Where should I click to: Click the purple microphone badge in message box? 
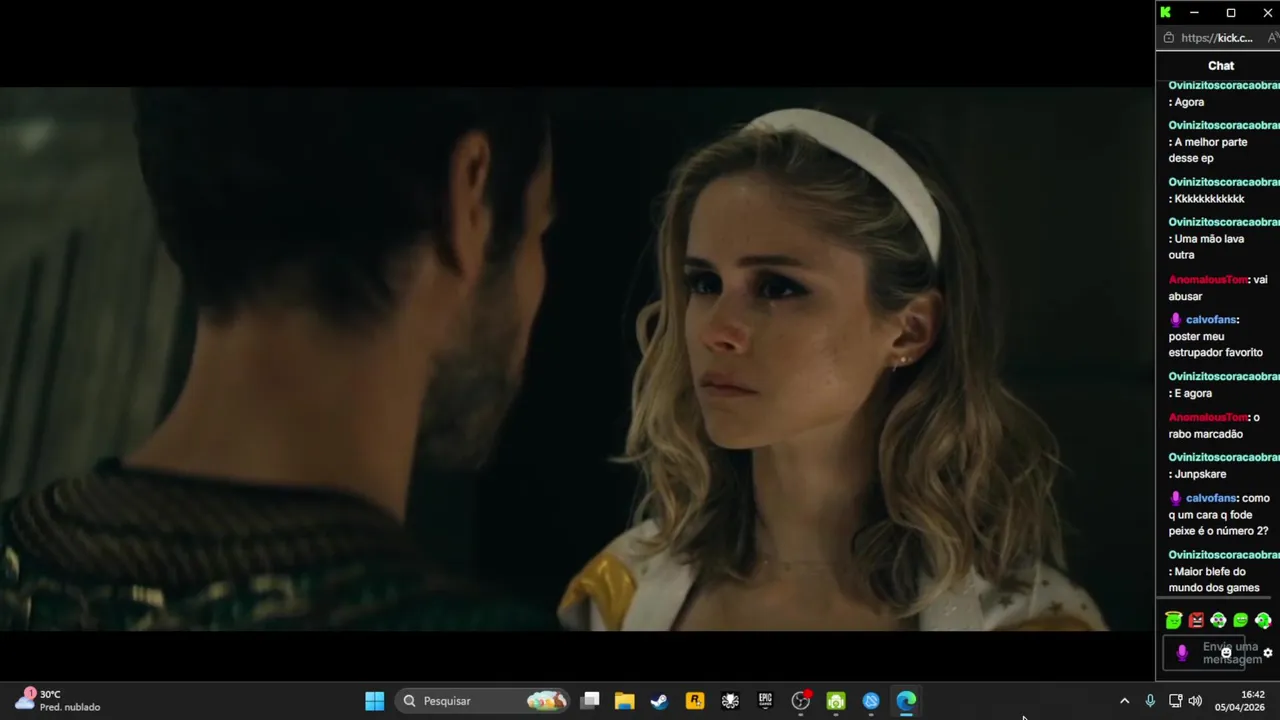pyautogui.click(x=1182, y=653)
